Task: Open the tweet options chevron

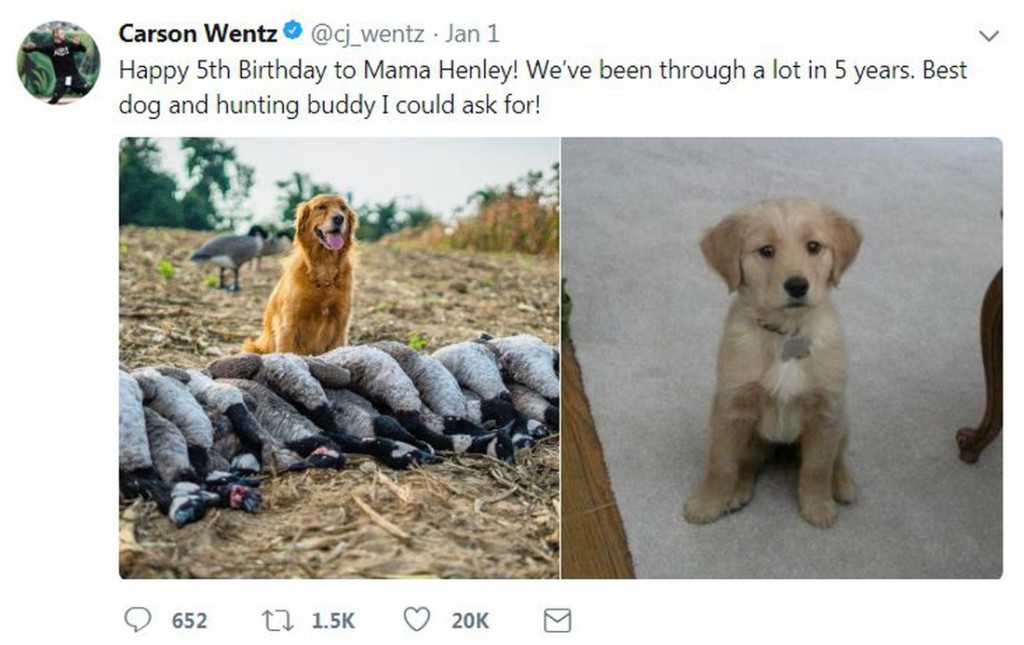Action: [x=989, y=36]
